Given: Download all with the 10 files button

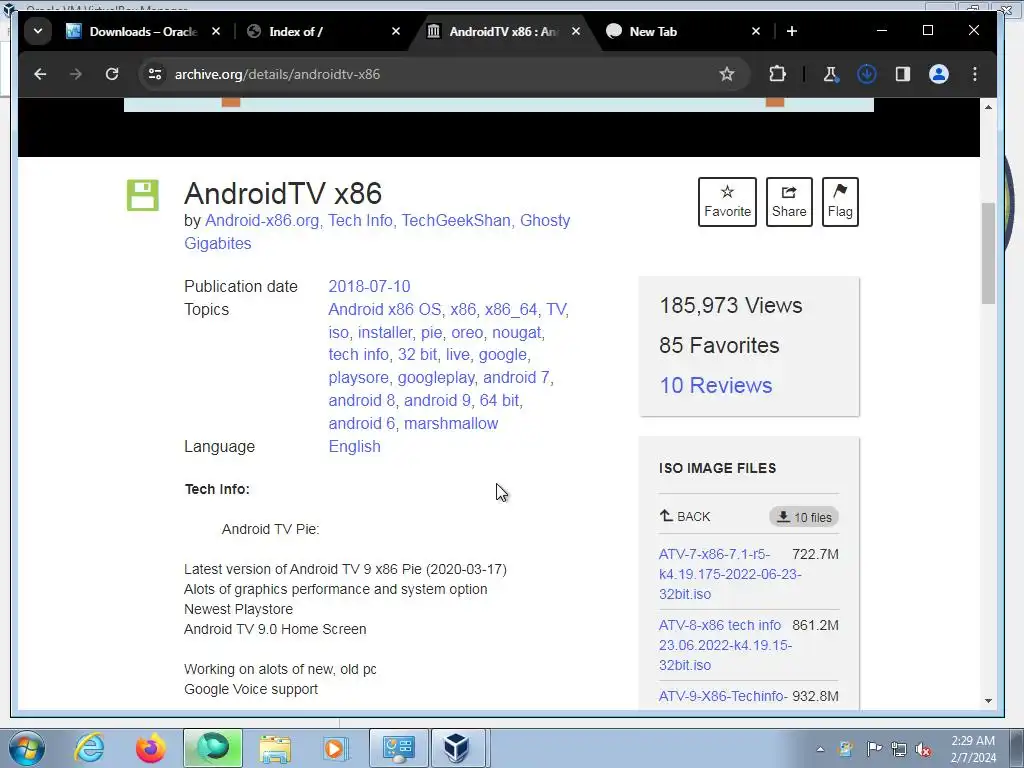Looking at the screenshot, I should point(804,517).
